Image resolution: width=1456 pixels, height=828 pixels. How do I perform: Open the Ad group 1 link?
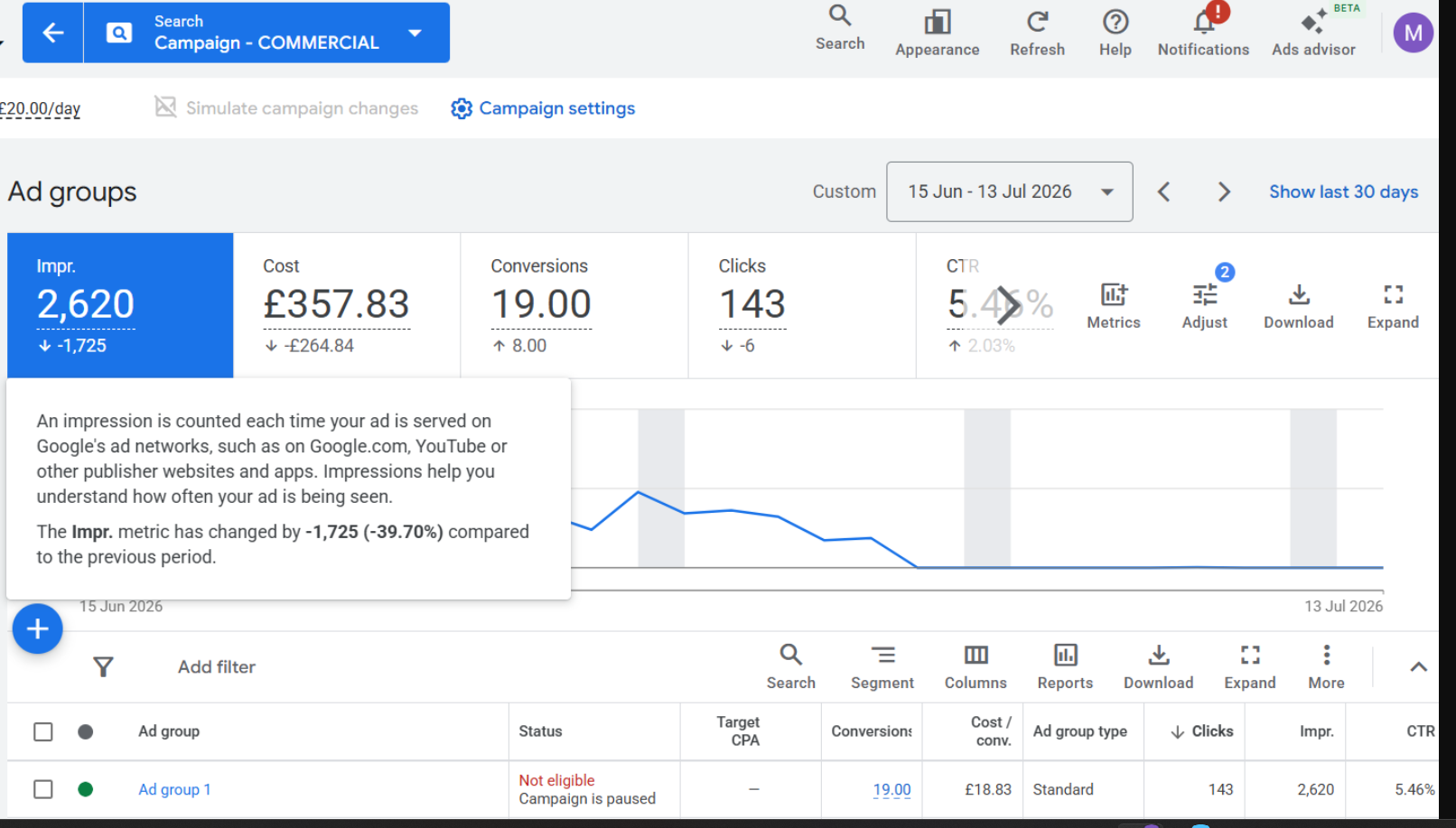pos(174,789)
